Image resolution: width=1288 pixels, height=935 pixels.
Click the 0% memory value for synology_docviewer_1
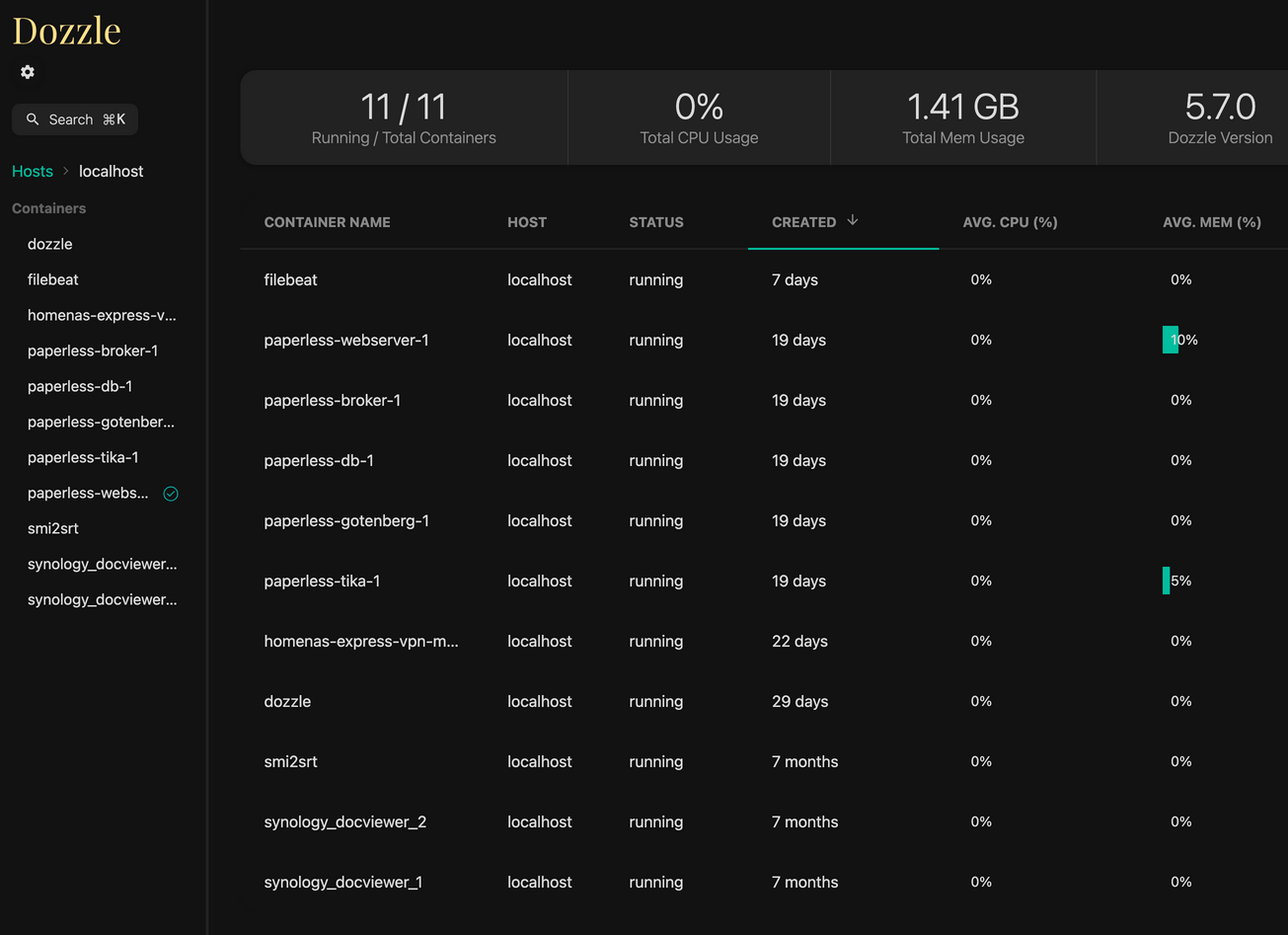[1181, 882]
